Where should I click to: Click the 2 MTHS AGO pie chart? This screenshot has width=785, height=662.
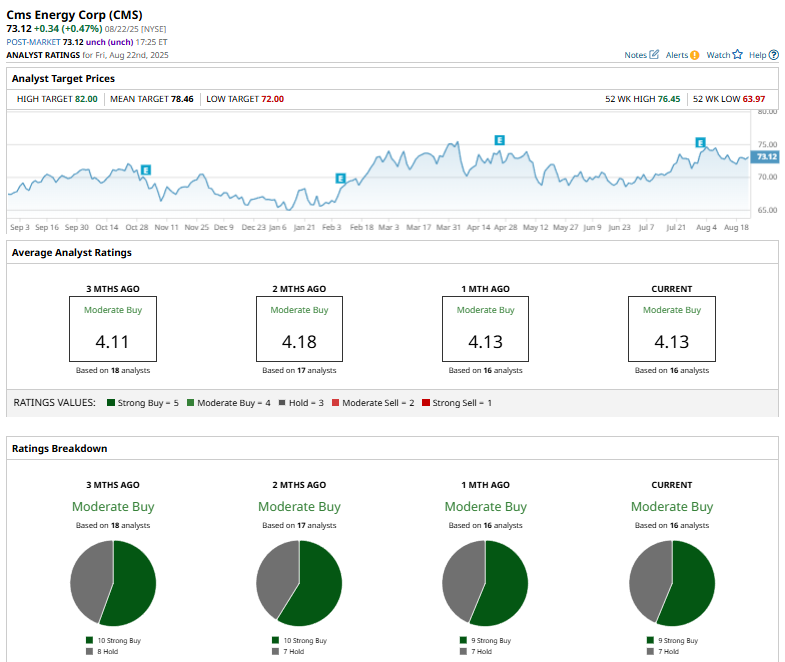299,583
